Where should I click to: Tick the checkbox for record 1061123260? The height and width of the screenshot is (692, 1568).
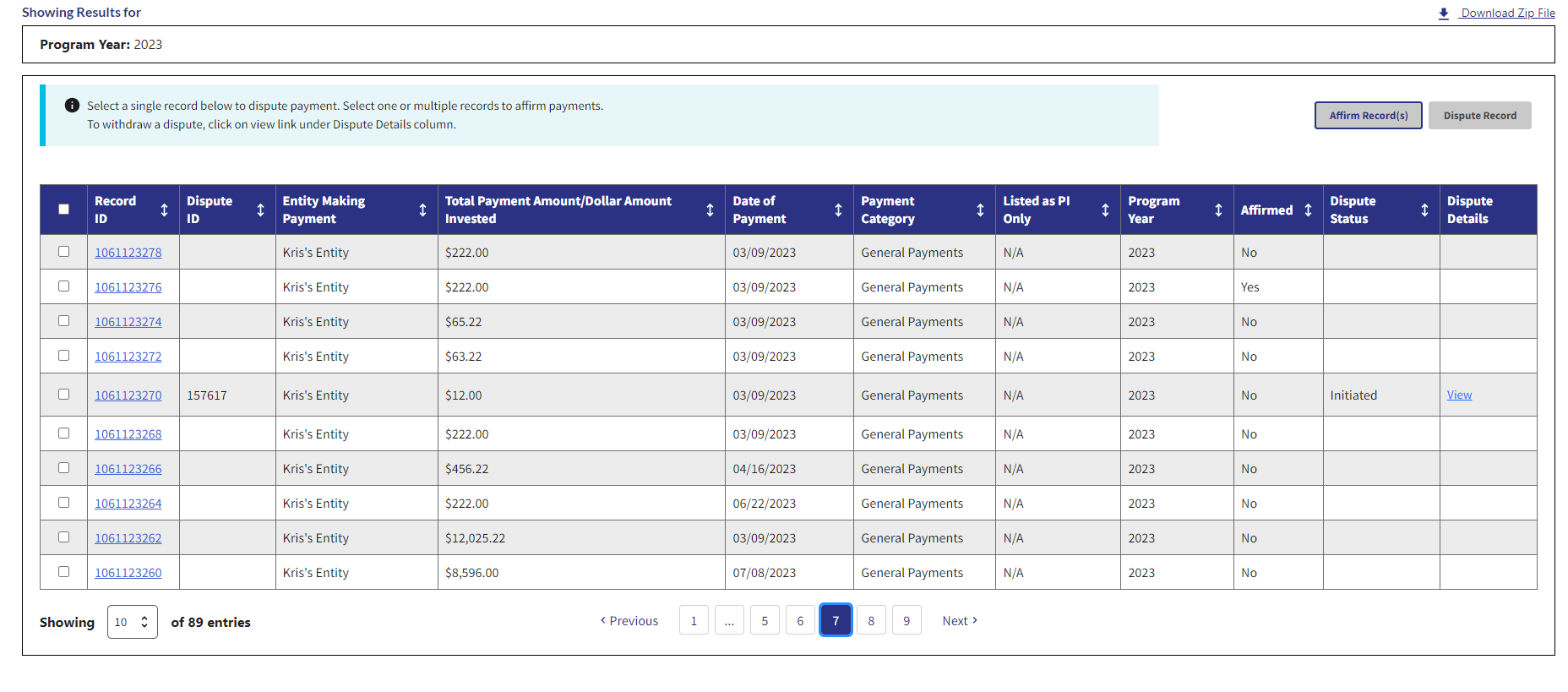tap(64, 572)
